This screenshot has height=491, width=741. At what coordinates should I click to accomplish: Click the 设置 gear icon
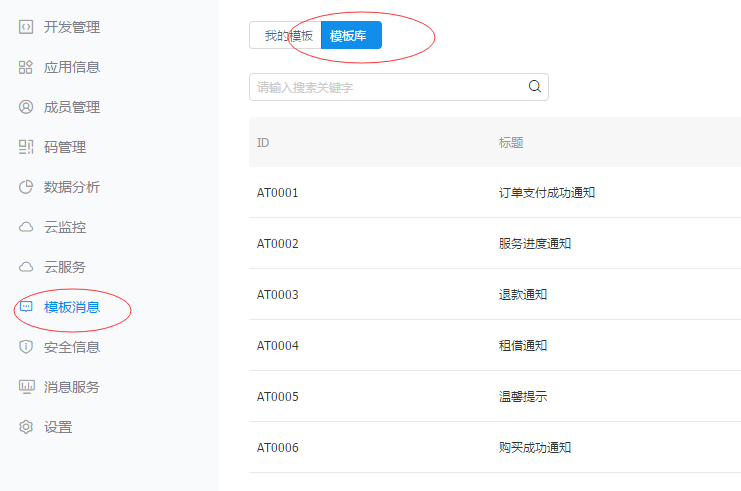point(26,427)
